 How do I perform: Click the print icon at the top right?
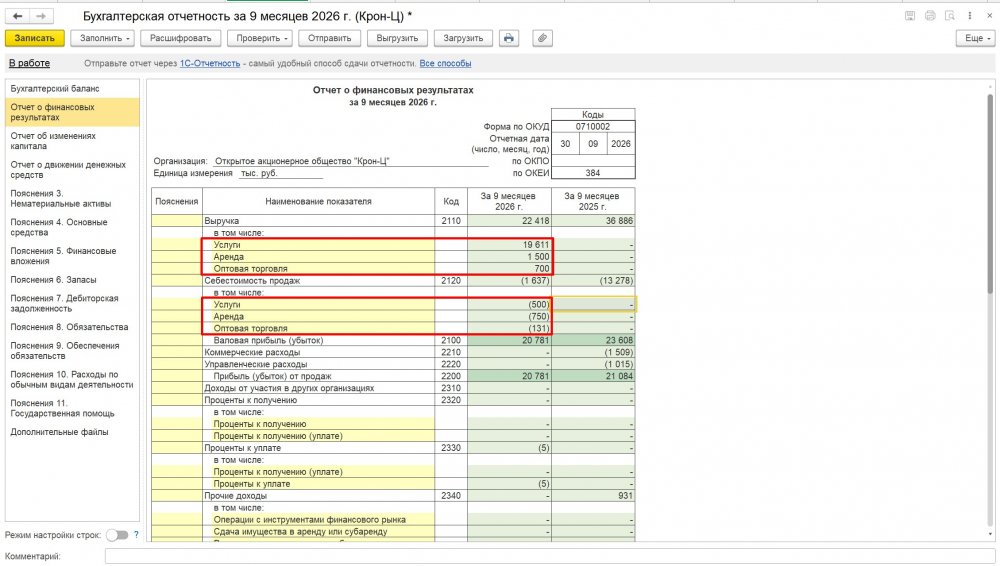point(930,16)
